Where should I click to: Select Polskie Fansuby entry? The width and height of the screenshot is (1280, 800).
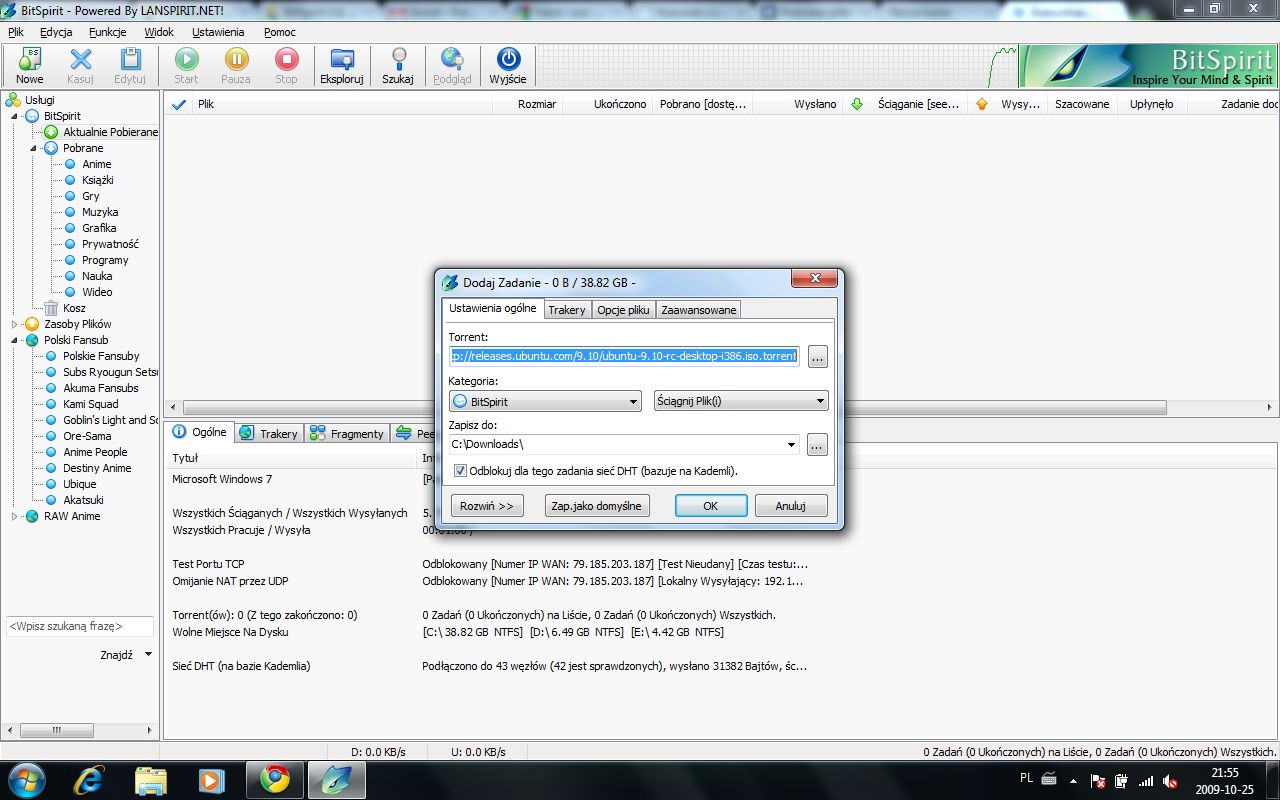point(101,356)
